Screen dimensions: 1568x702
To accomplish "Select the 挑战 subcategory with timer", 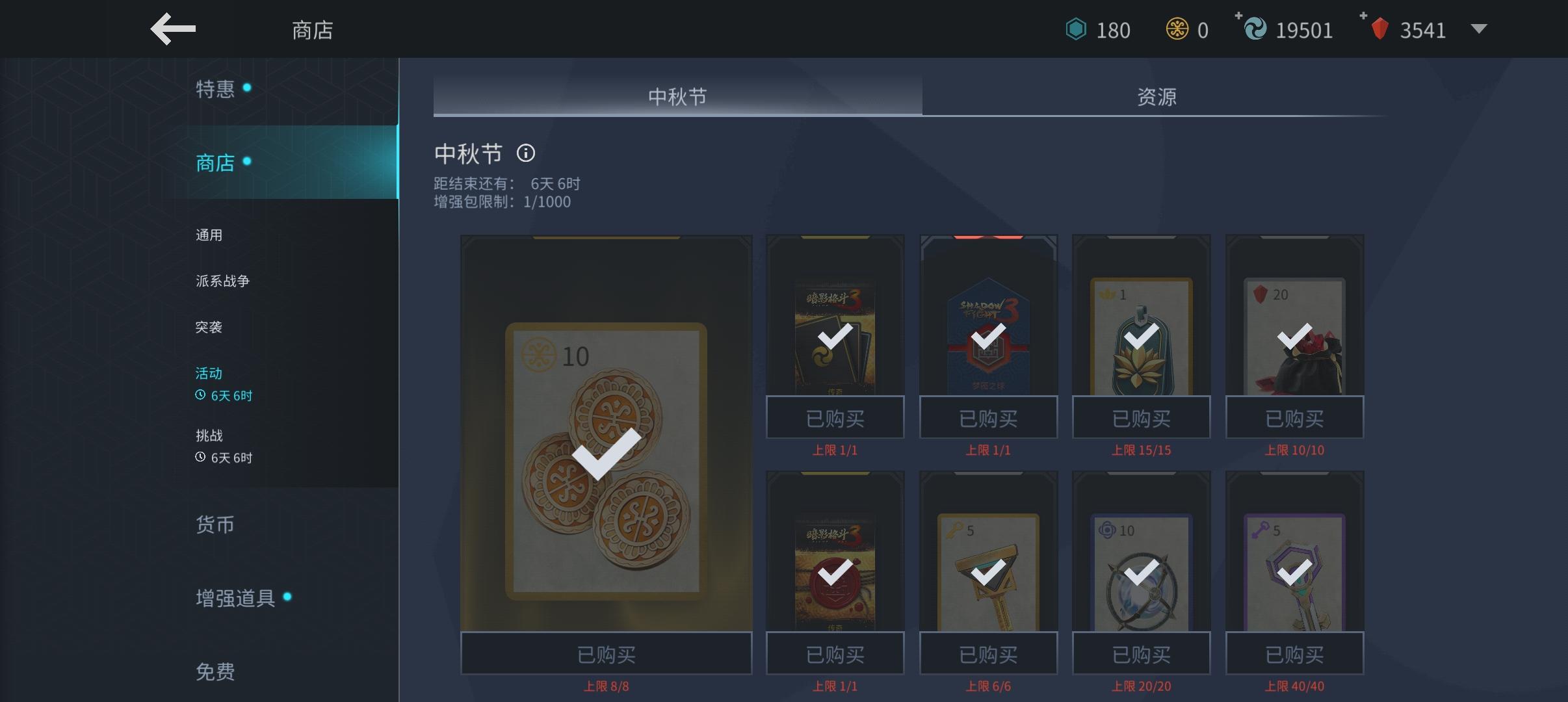I will (x=224, y=446).
